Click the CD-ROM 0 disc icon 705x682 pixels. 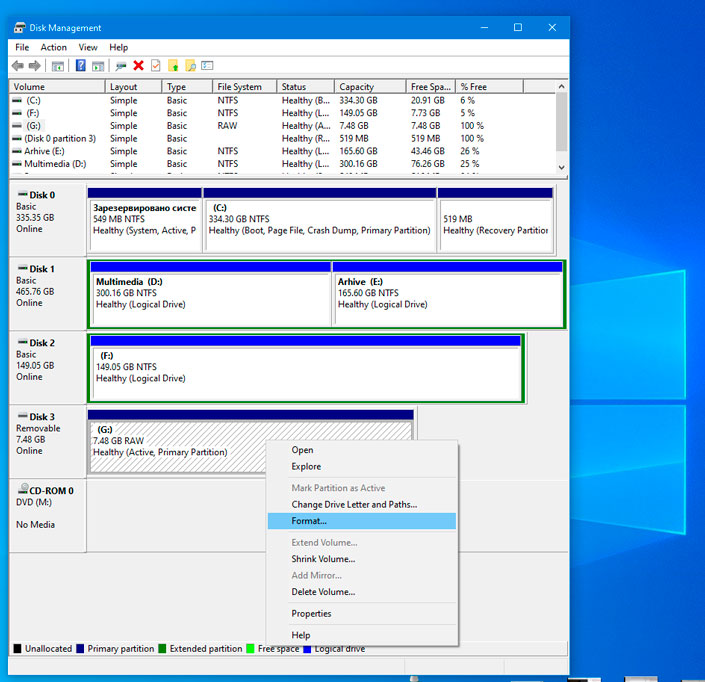pos(22,489)
